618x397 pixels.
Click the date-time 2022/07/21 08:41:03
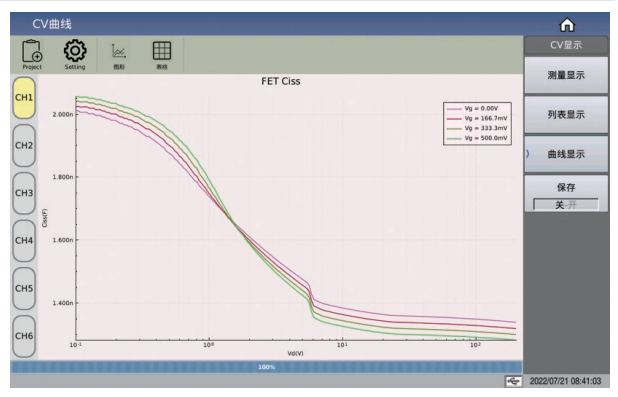click(565, 381)
